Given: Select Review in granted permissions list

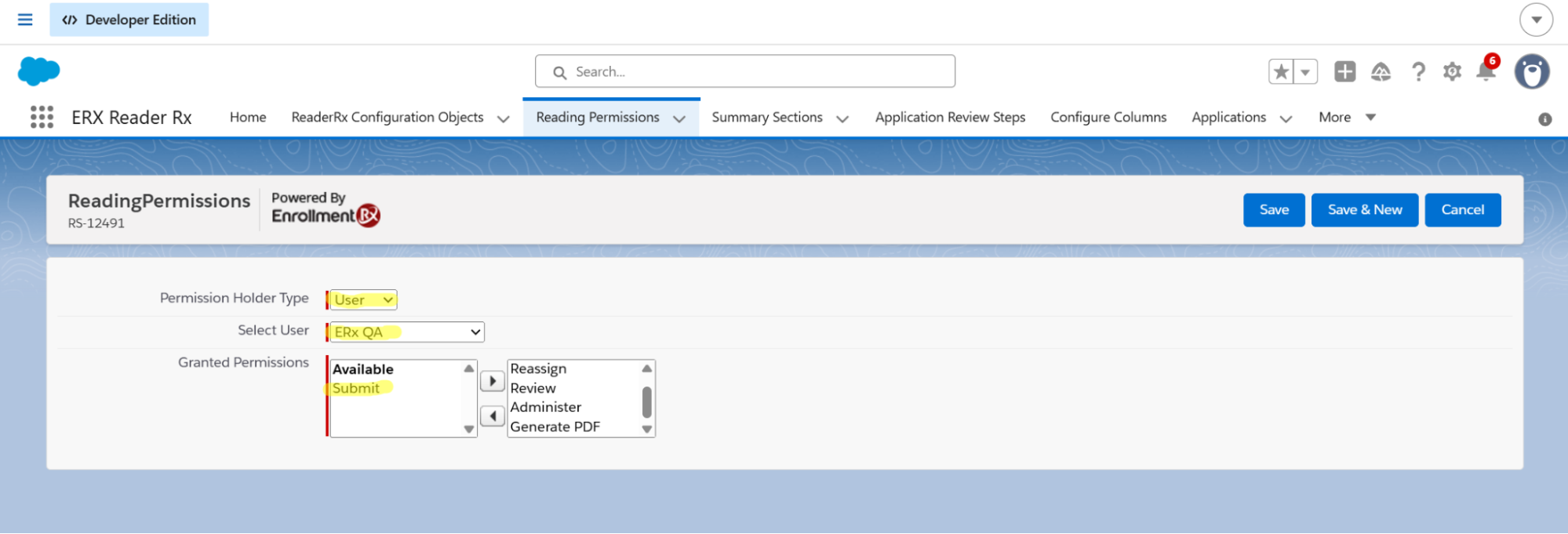Looking at the screenshot, I should tap(533, 388).
